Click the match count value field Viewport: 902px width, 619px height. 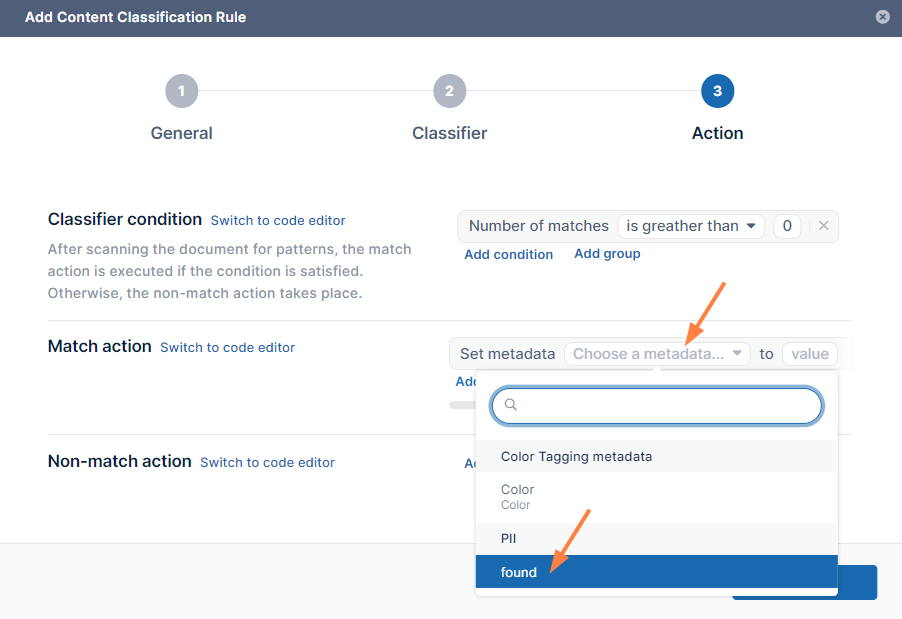pos(787,226)
